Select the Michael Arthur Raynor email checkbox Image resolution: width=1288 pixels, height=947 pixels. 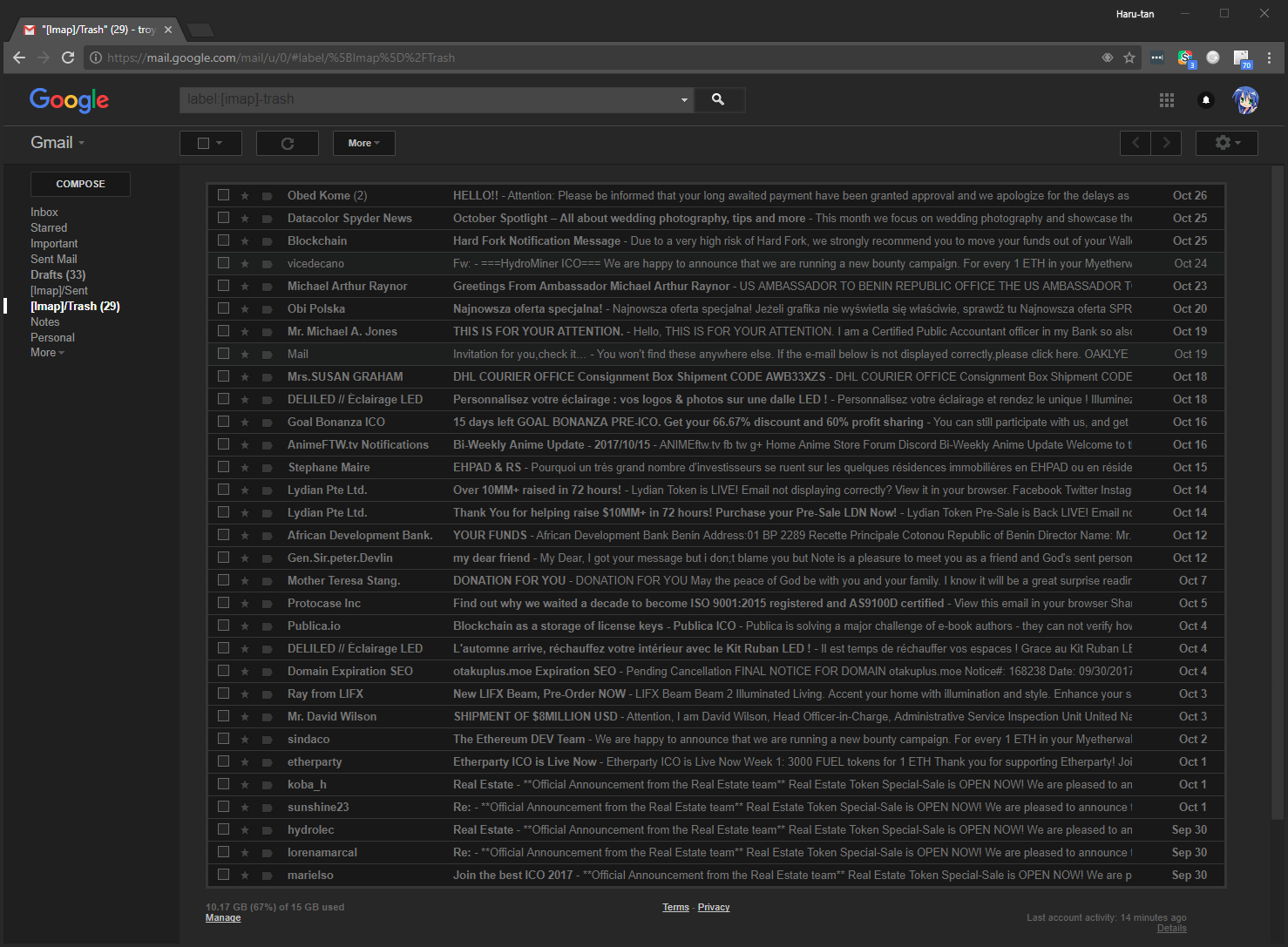(224, 286)
